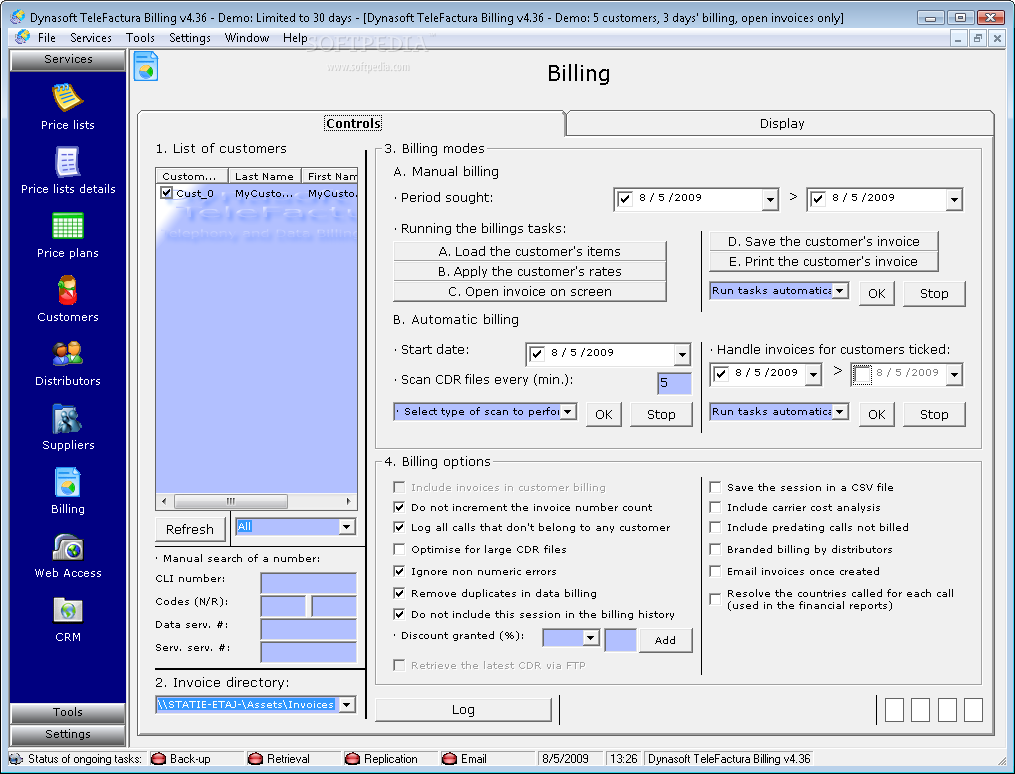Switch to the Display tab
Screen dimensions: 1015x774
(x=781, y=124)
